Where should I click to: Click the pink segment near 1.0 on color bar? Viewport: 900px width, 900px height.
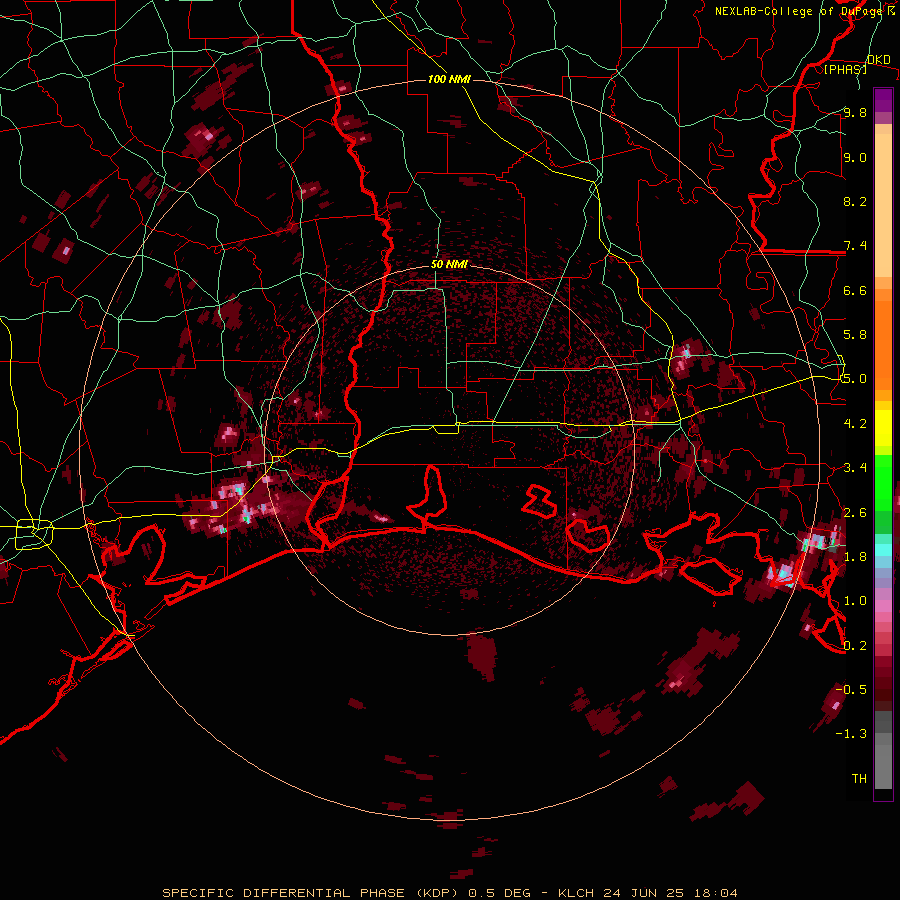(x=883, y=606)
